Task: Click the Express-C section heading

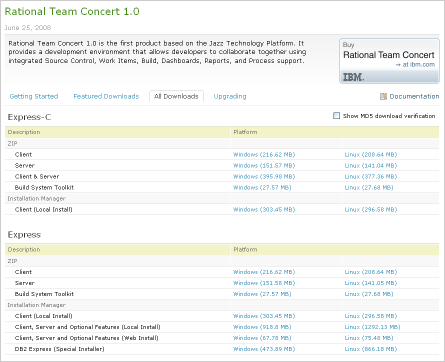Action: click(29, 117)
